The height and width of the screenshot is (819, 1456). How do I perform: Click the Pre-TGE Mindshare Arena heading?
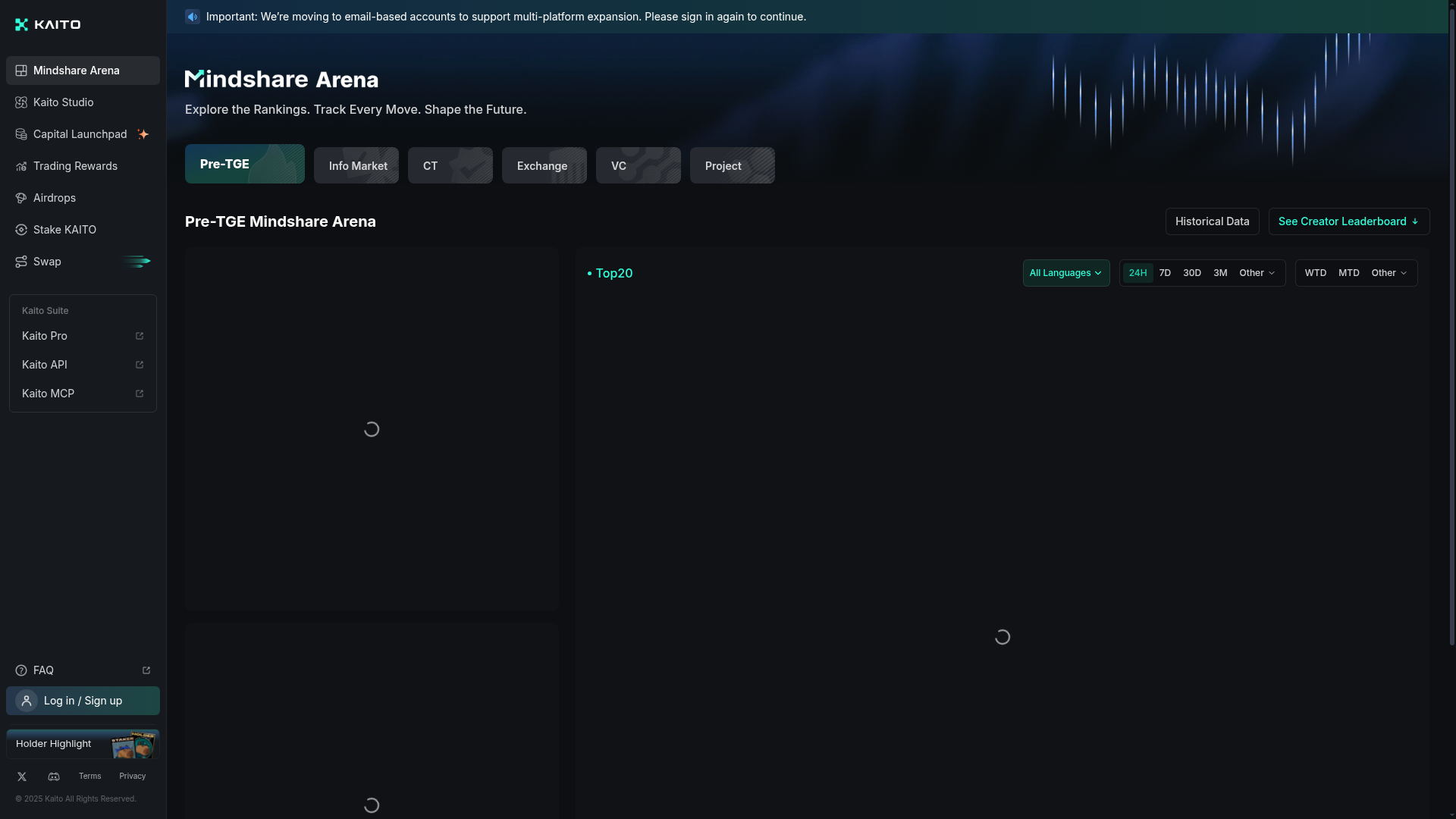click(281, 221)
